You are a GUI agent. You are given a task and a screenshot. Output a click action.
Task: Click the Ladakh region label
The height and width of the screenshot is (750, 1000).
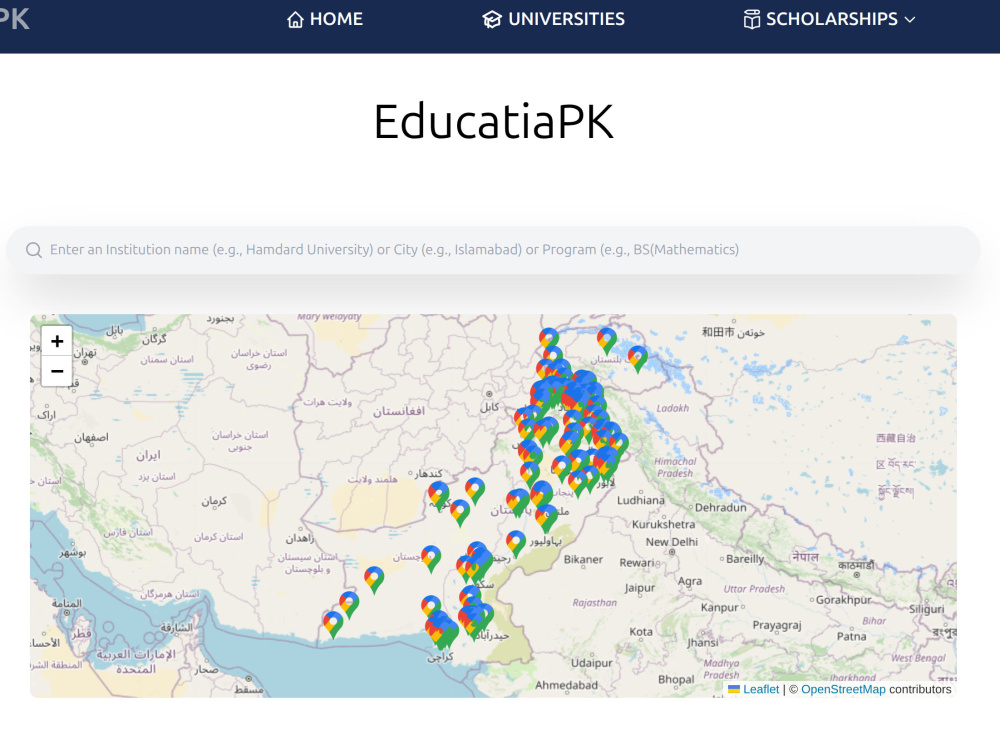(x=672, y=408)
